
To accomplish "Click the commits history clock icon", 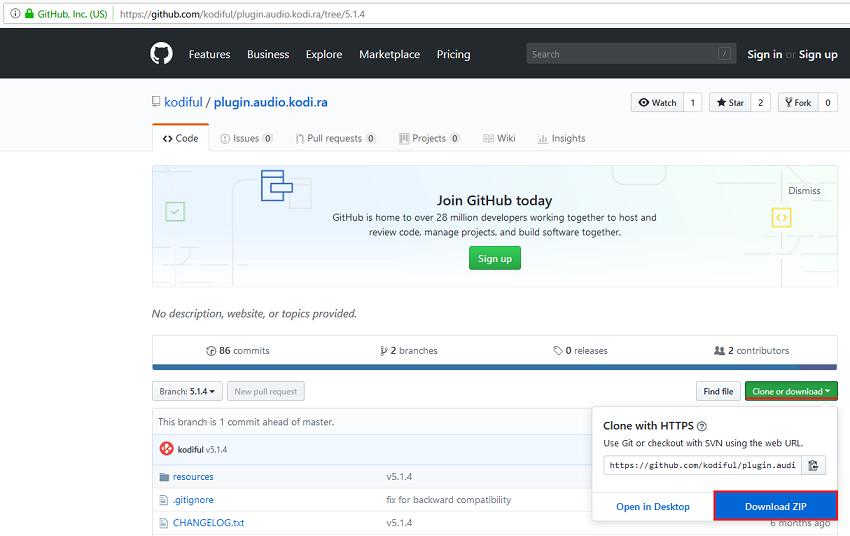I will pos(211,351).
